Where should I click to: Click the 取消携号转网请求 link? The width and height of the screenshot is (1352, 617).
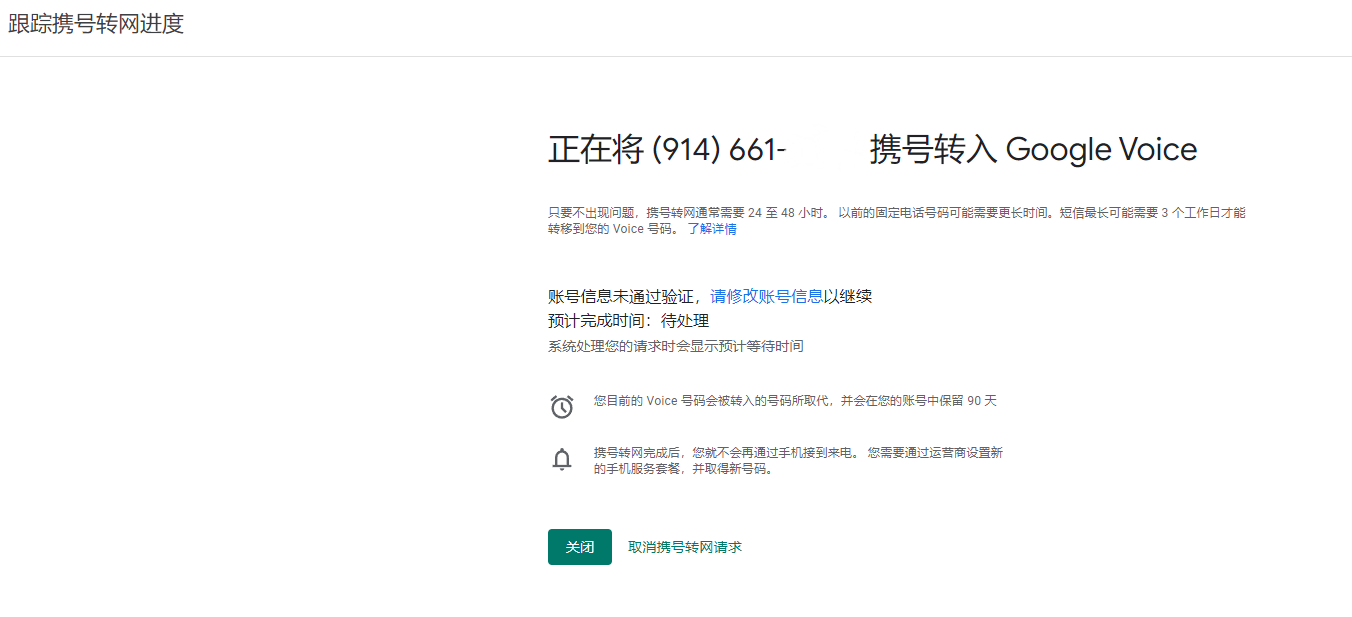(x=685, y=547)
